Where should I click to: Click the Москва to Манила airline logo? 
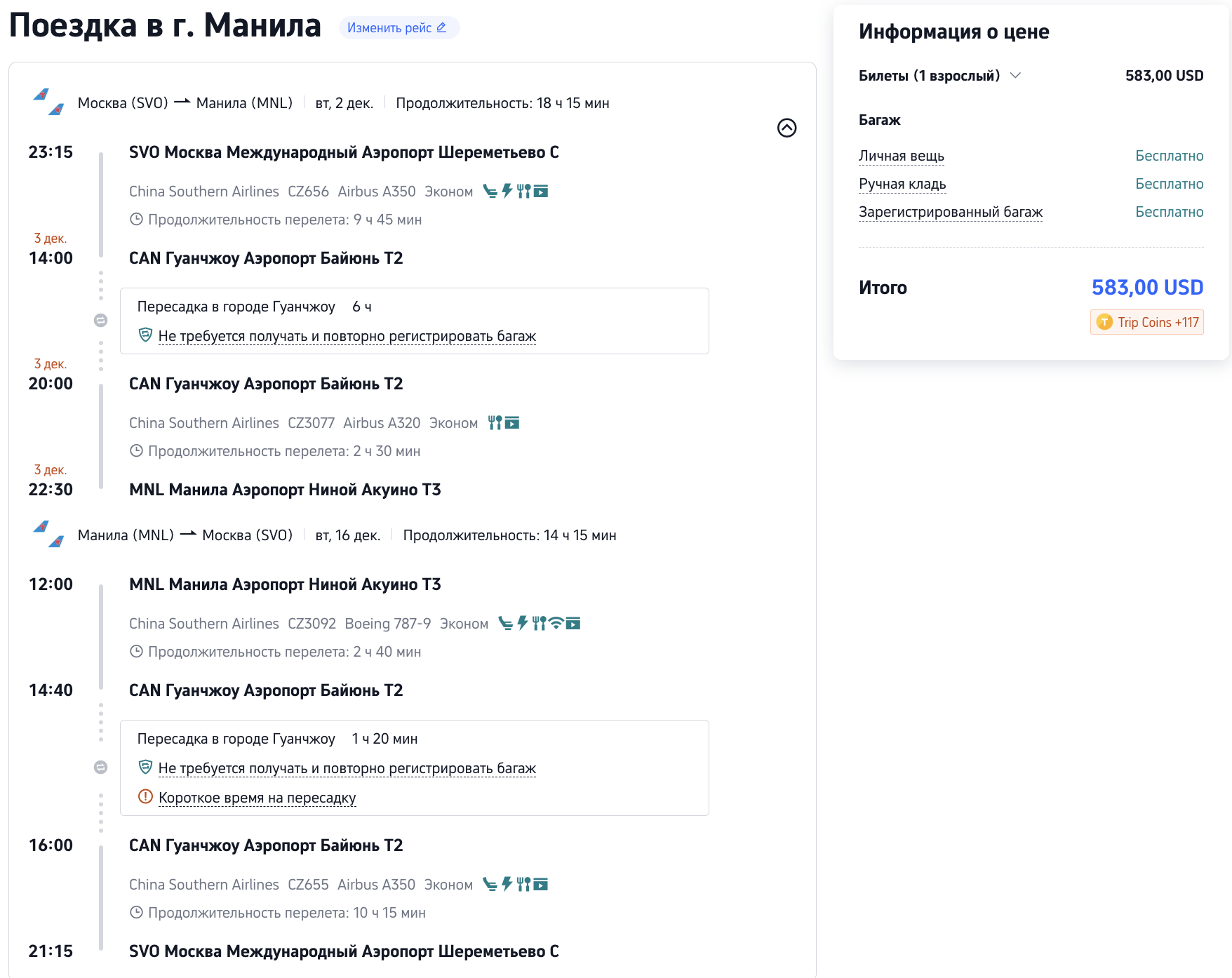[x=48, y=102]
